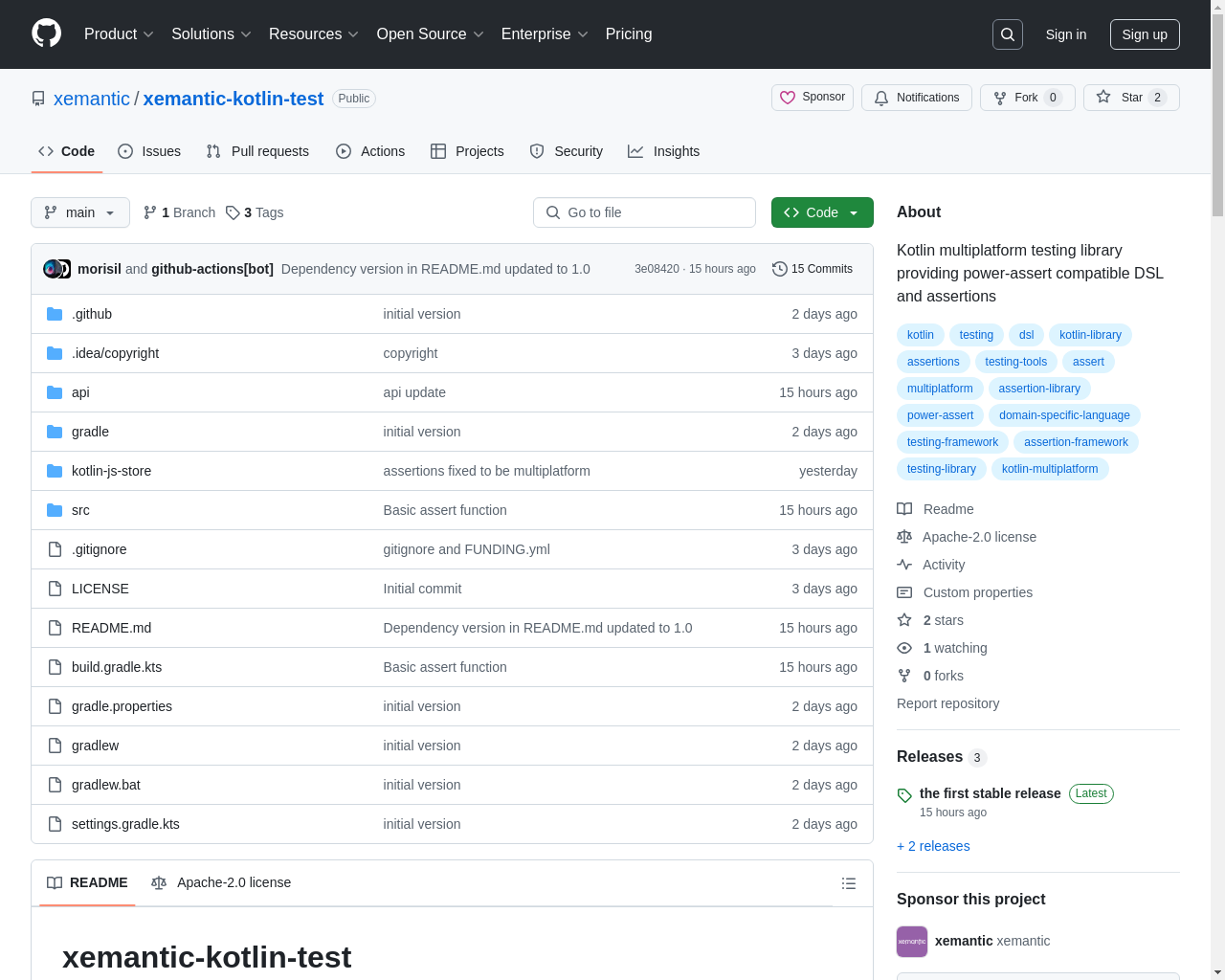Click the Sponsor heart button
Image resolution: width=1225 pixels, height=980 pixels.
(813, 98)
